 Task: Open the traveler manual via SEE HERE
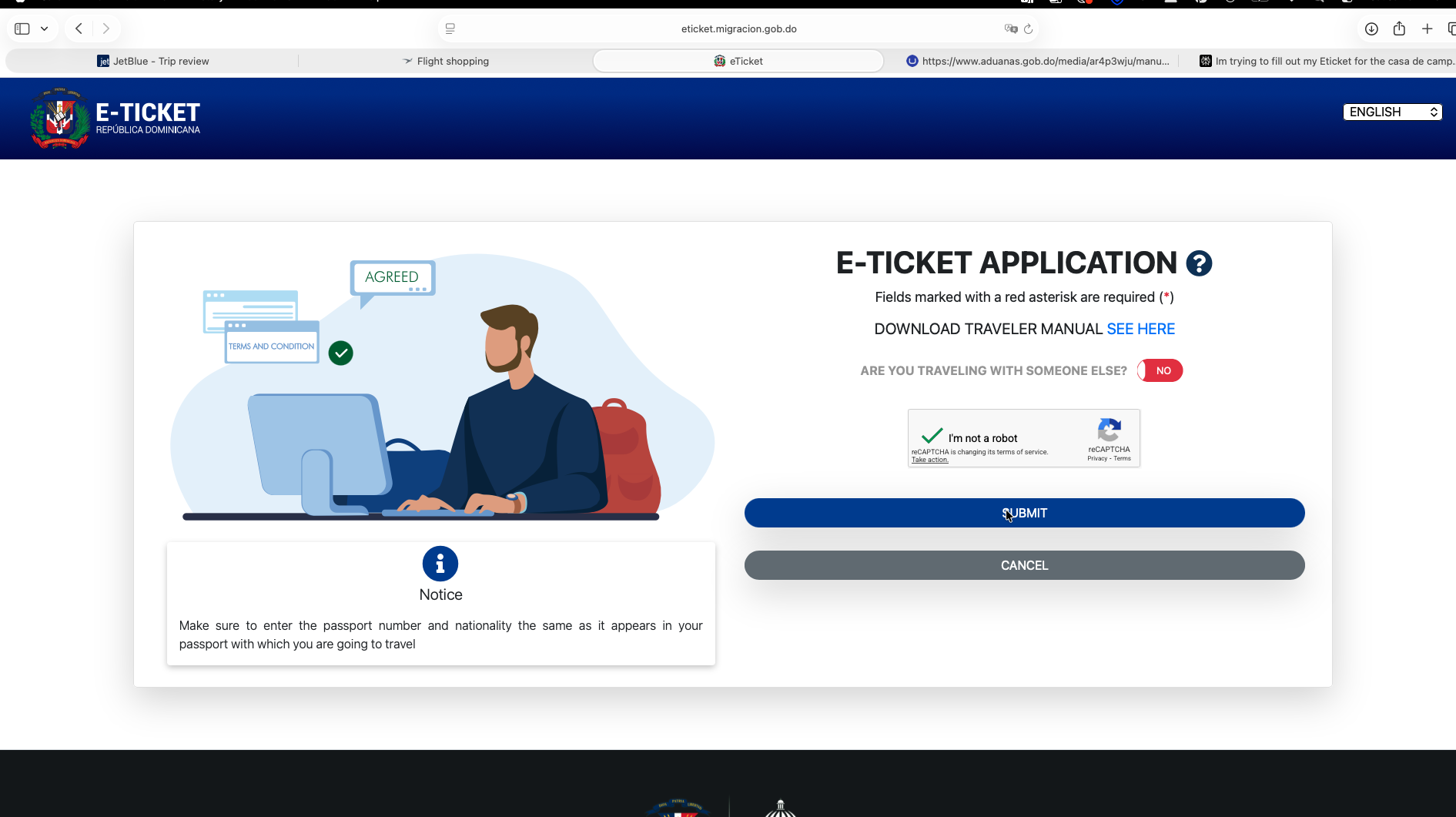(1140, 329)
